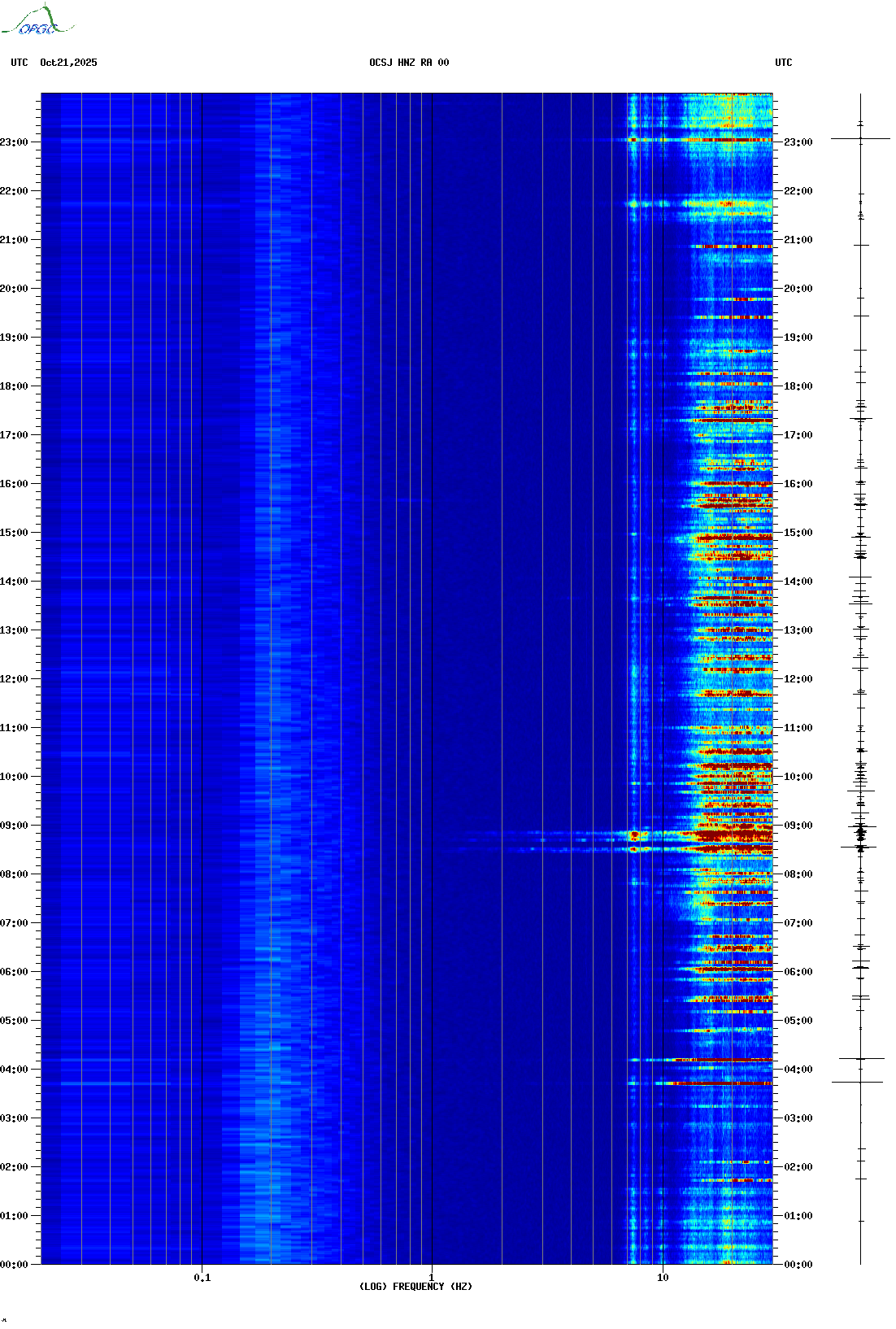This screenshot has width=896, height=1329.
Task: Click the 12:00 time label on right axis
Action: [x=798, y=679]
